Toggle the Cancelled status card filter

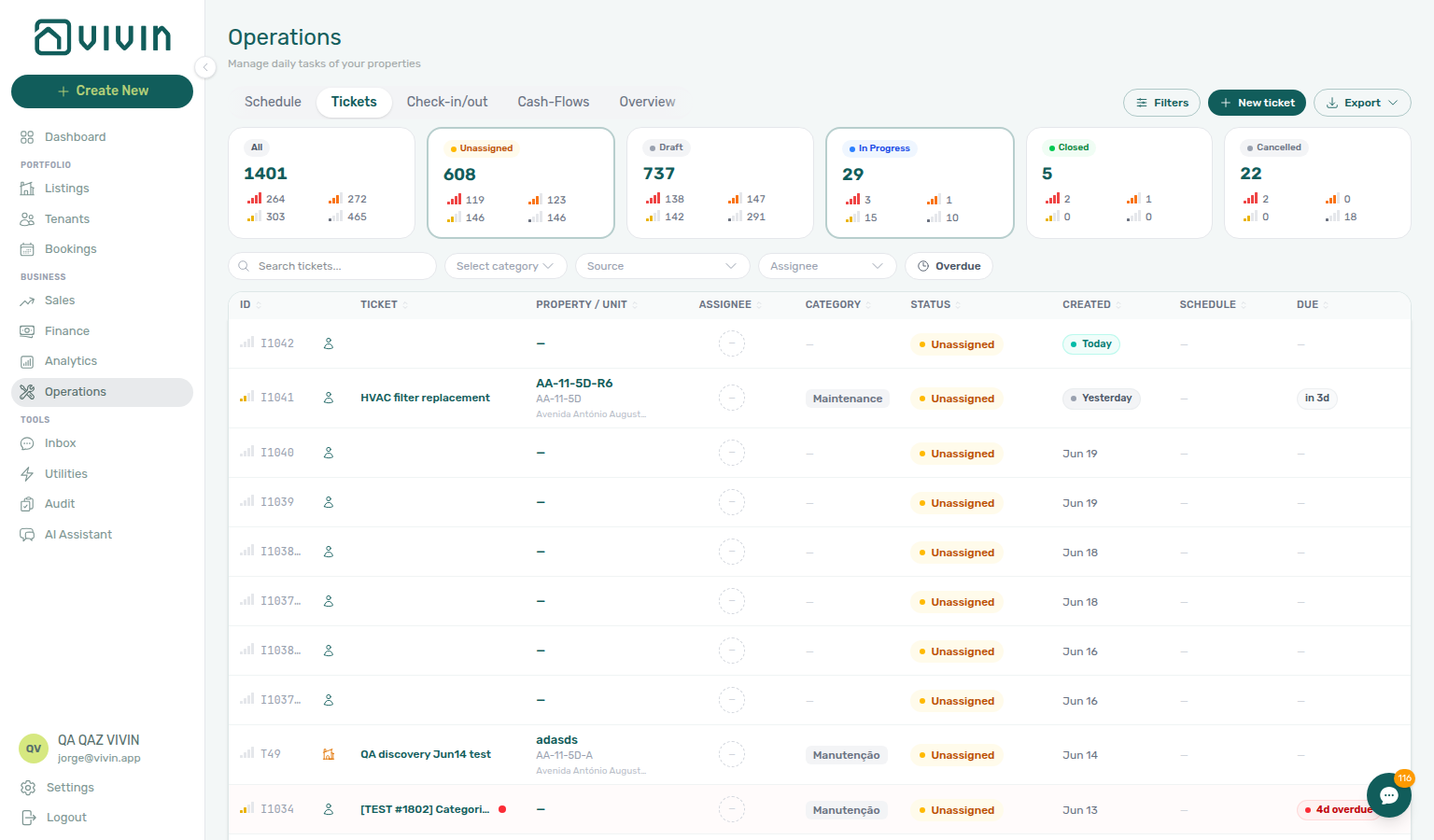(x=1317, y=183)
